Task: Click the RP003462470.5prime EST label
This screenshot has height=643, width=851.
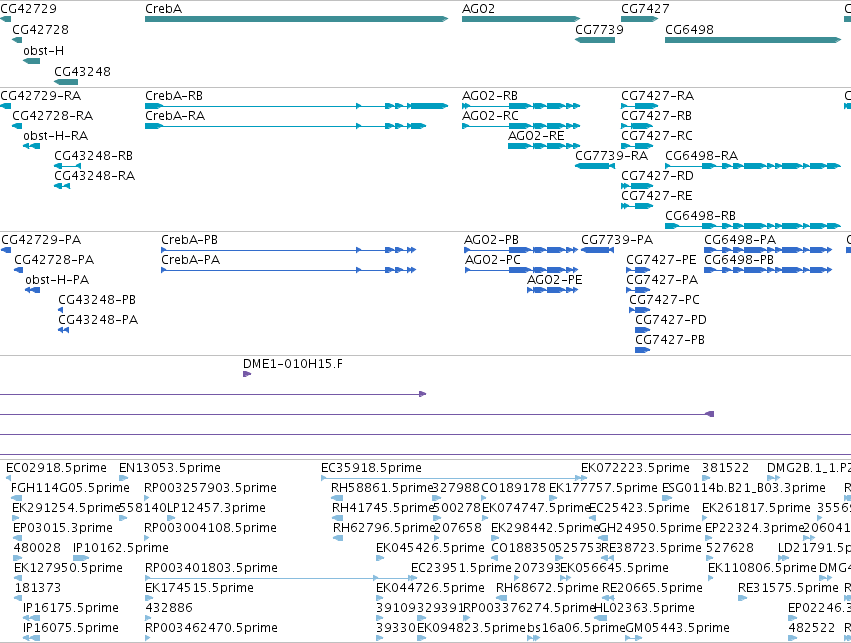Action: coord(211,628)
